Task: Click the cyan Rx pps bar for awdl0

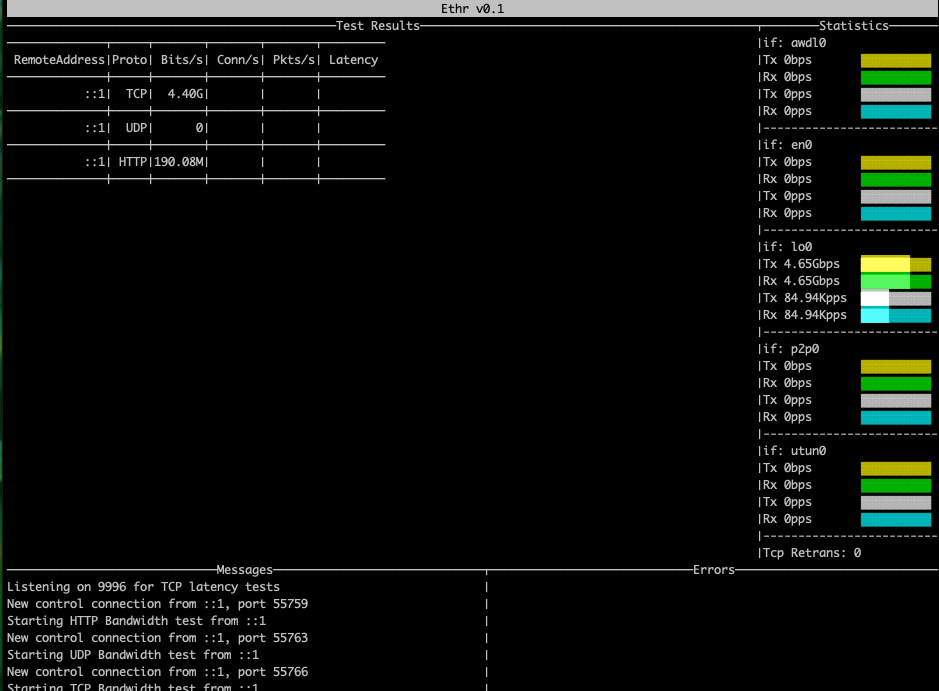Action: 896,111
